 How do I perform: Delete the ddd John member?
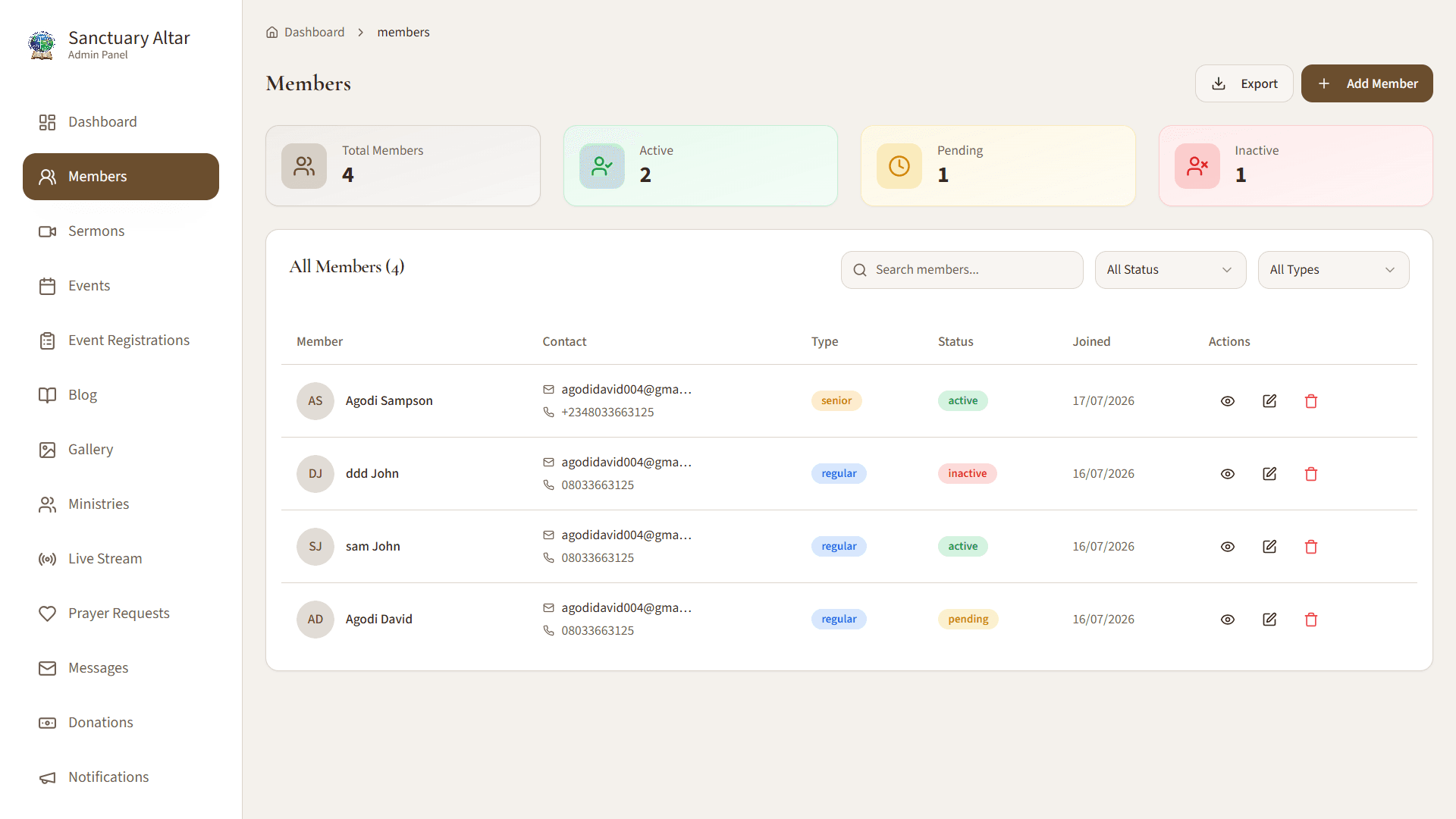(1311, 474)
